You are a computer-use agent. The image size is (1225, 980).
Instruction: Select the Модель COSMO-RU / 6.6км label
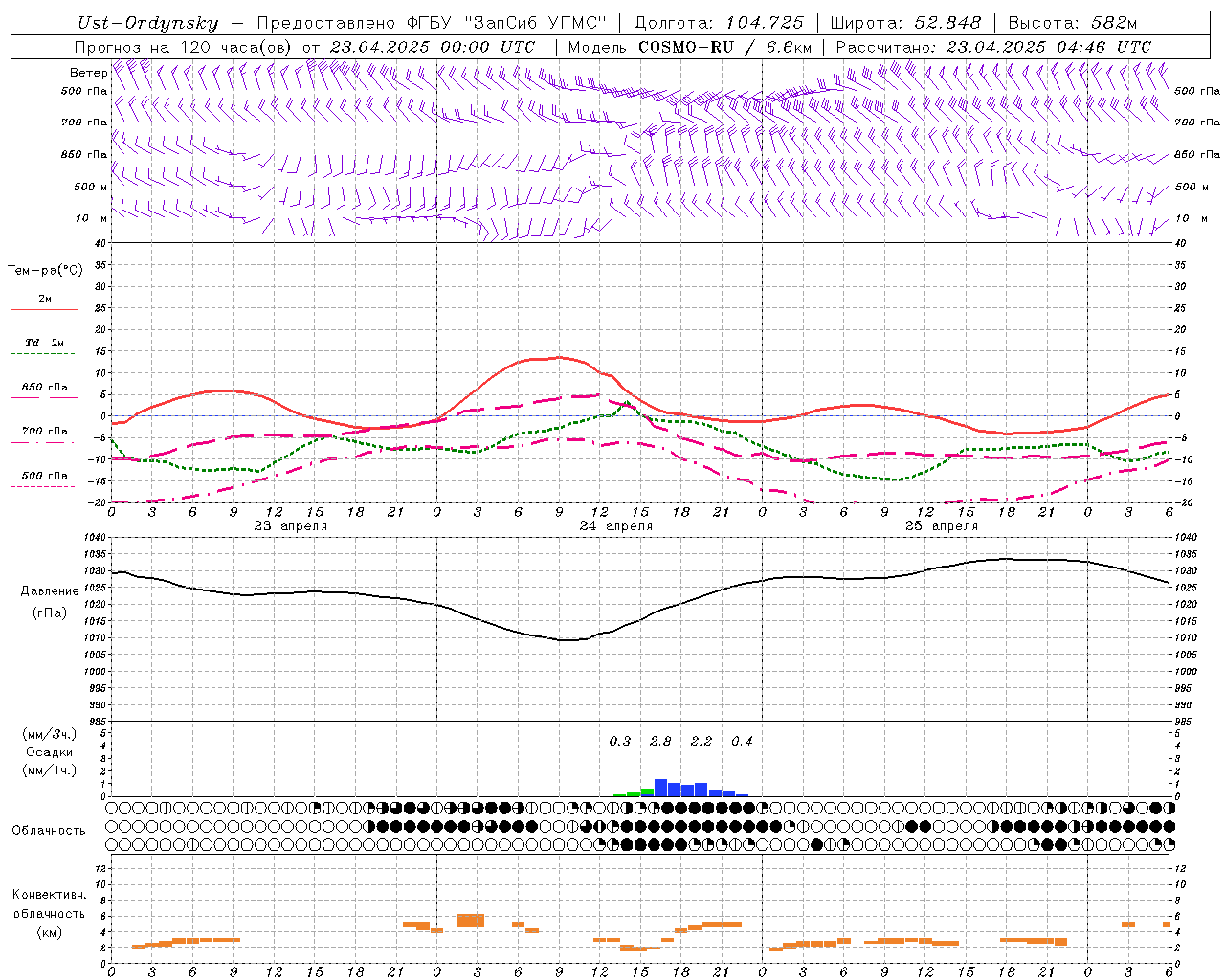pos(690,47)
